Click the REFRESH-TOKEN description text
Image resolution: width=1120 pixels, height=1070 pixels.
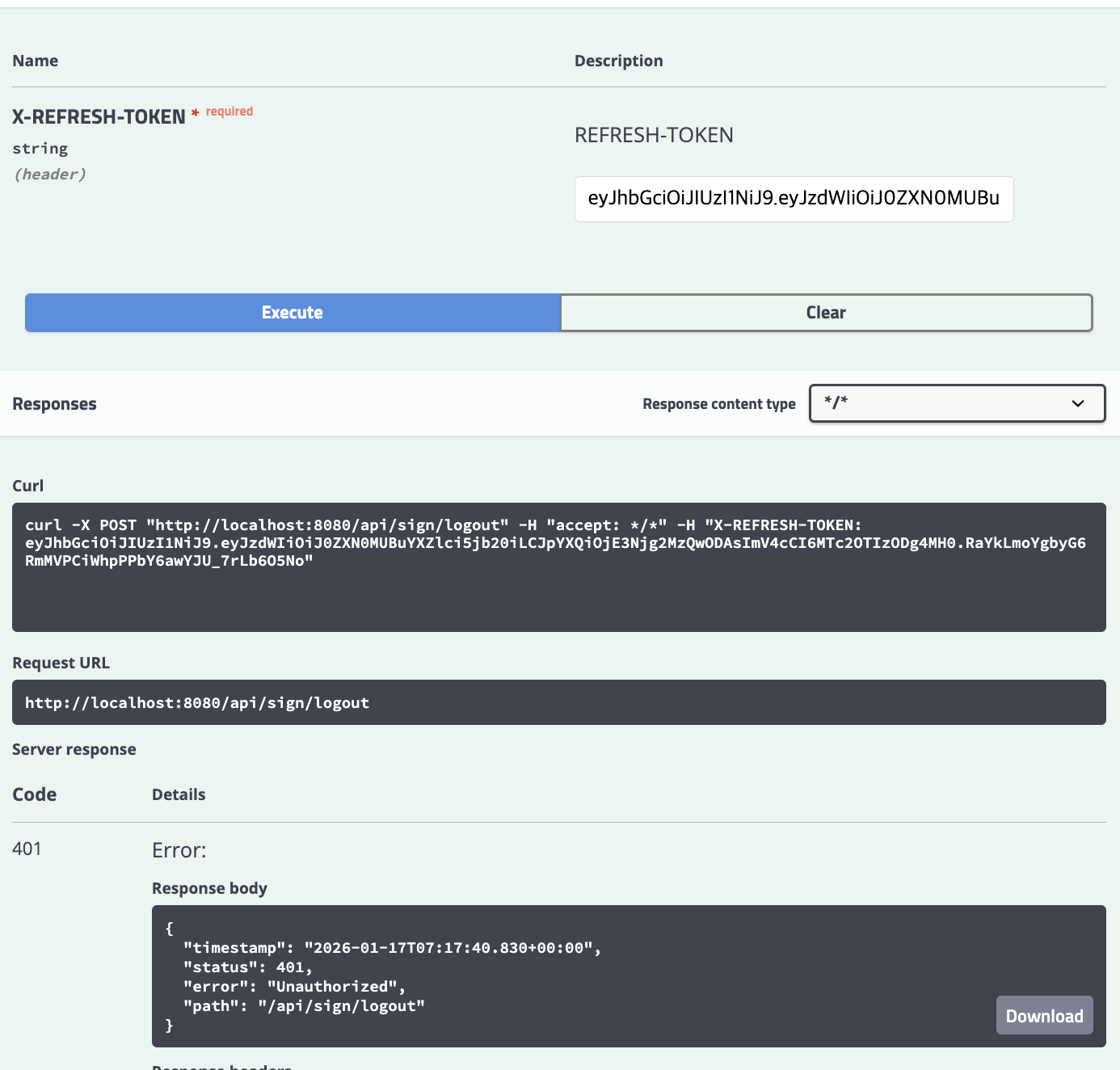(654, 135)
